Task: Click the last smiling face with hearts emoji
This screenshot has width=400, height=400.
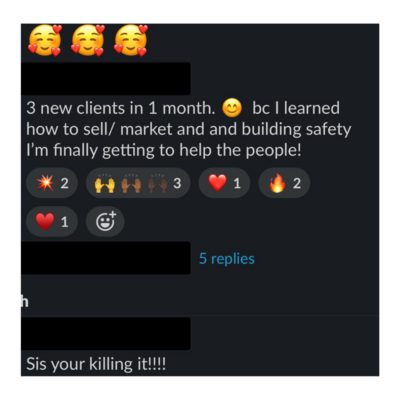Action: 131,40
